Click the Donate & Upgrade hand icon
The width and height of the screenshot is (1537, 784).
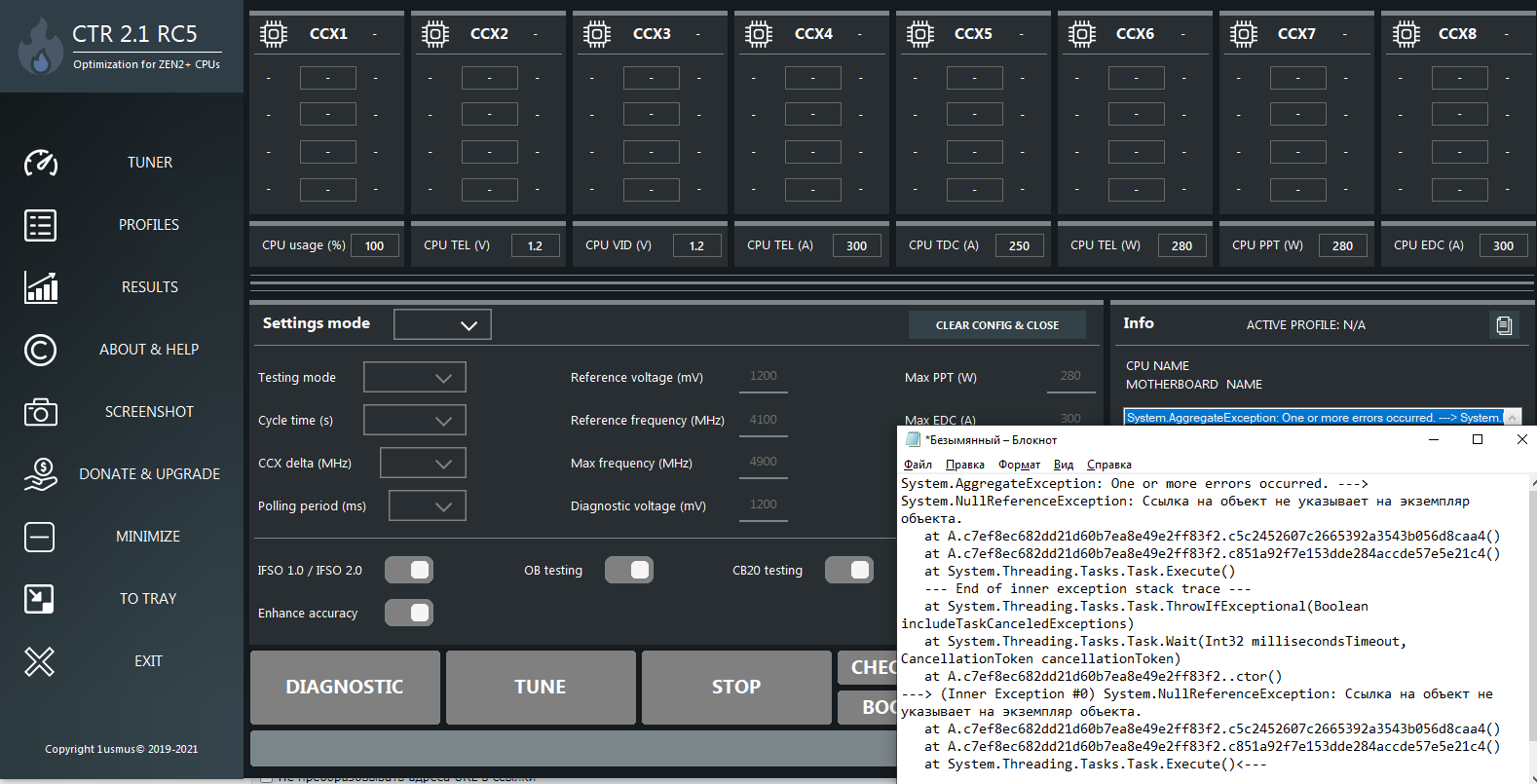[x=40, y=474]
